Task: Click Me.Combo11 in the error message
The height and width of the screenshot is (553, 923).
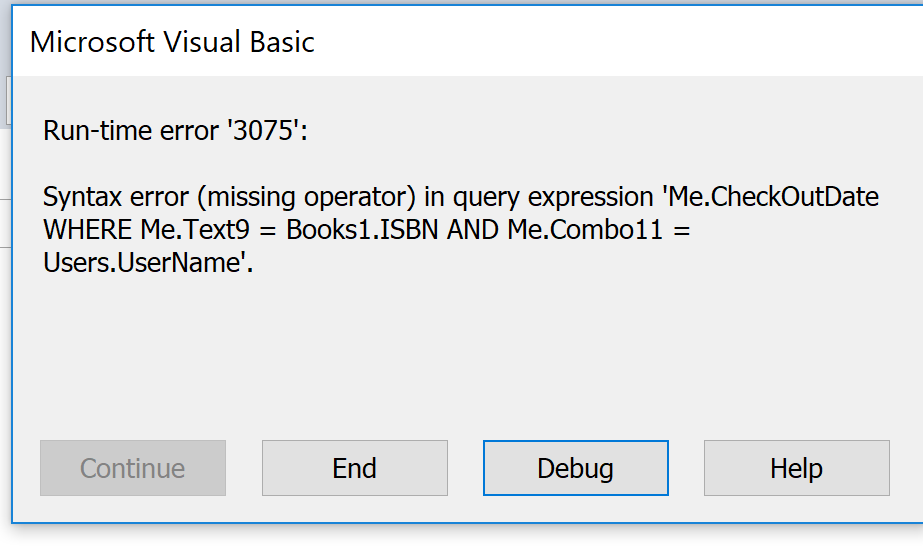Action: click(x=585, y=230)
